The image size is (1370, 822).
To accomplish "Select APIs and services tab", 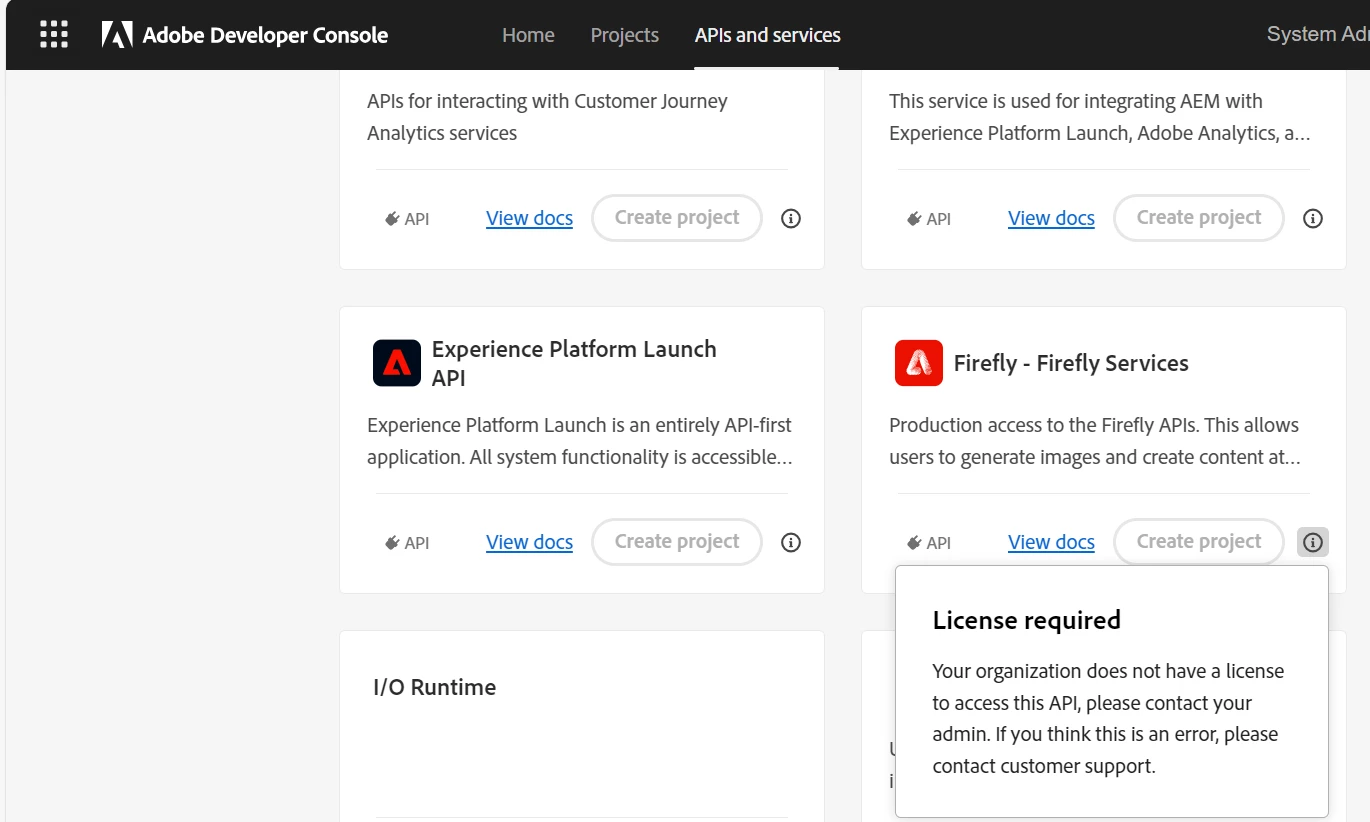I will [768, 35].
